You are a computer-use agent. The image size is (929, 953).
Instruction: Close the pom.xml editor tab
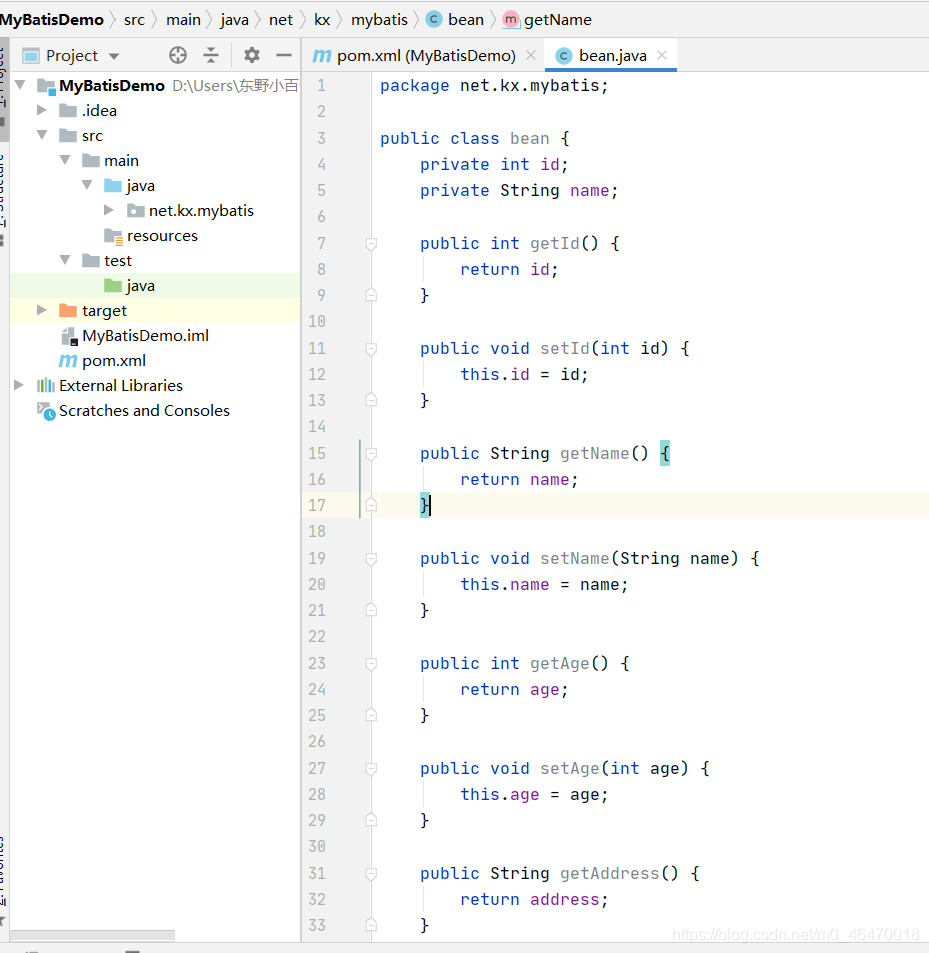click(x=530, y=55)
